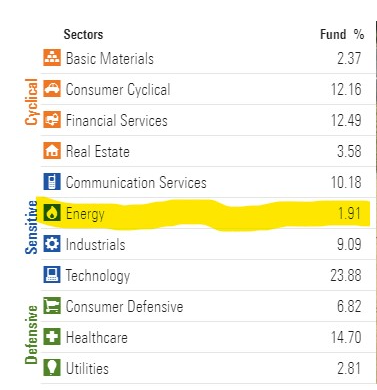377x390 pixels.
Task: Click the Technology computer icon
Action: click(x=52, y=274)
